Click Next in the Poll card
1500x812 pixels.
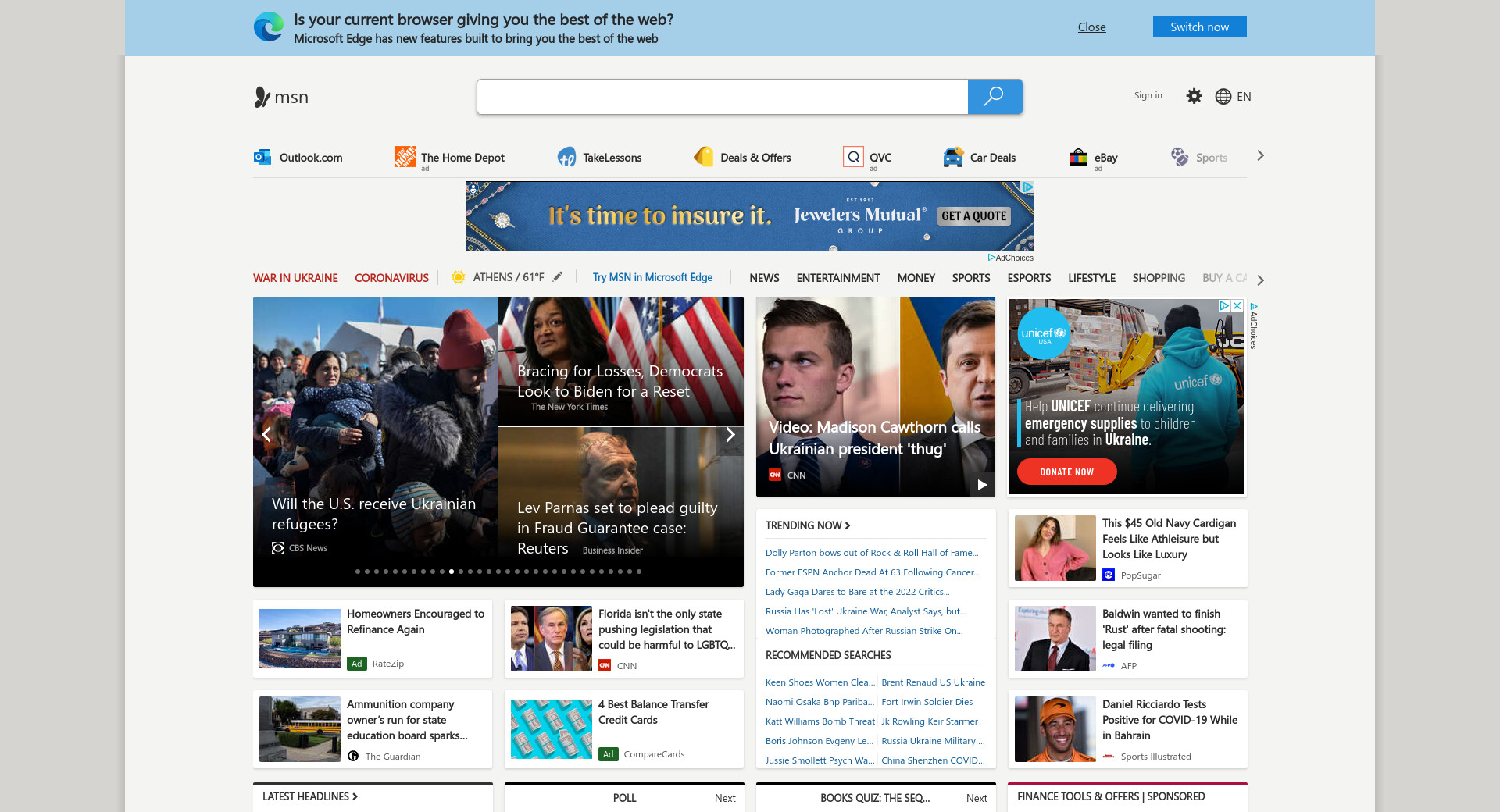pyautogui.click(x=725, y=798)
